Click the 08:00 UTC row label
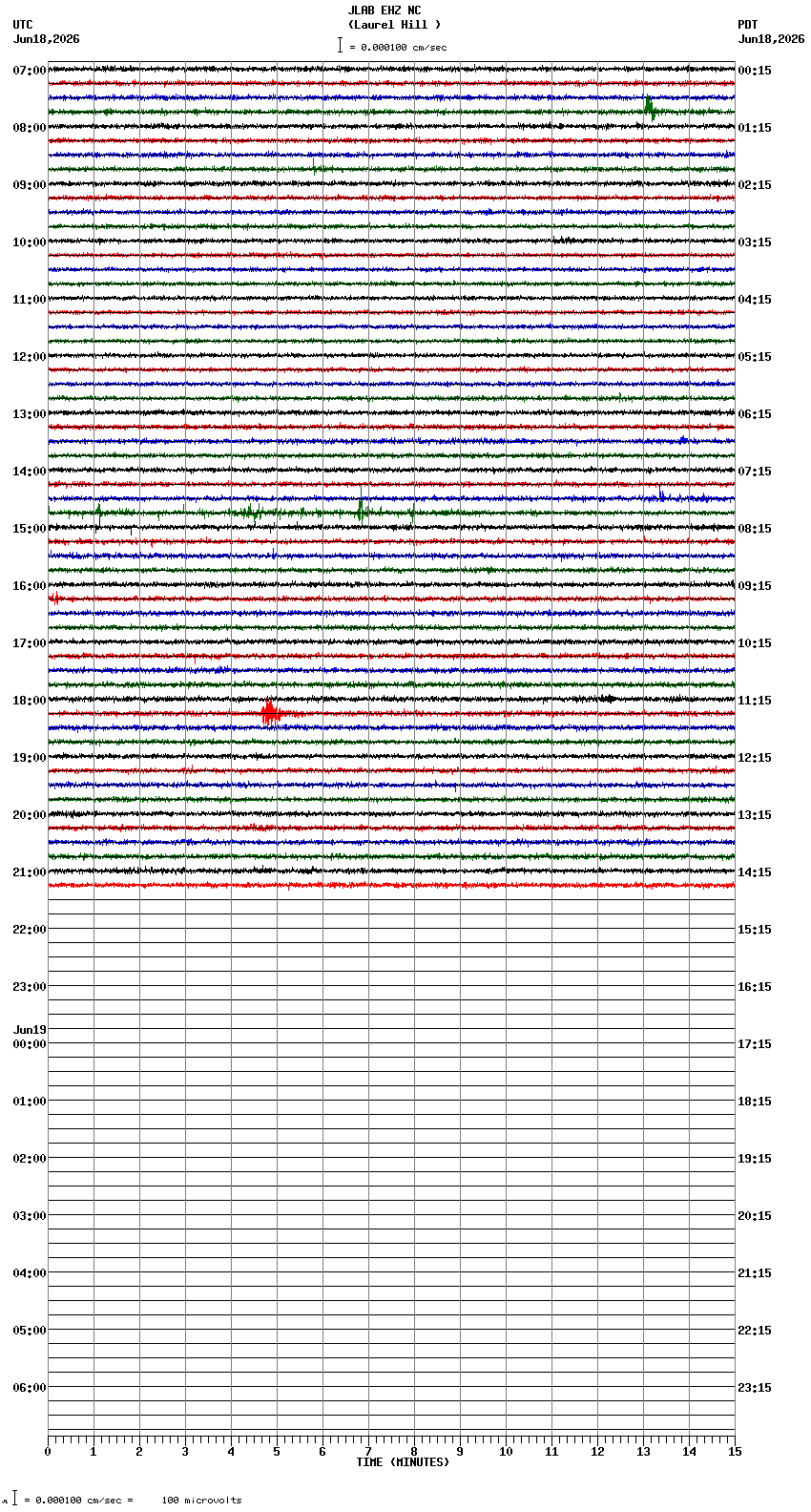This screenshot has height=1512, width=811. coord(30,128)
